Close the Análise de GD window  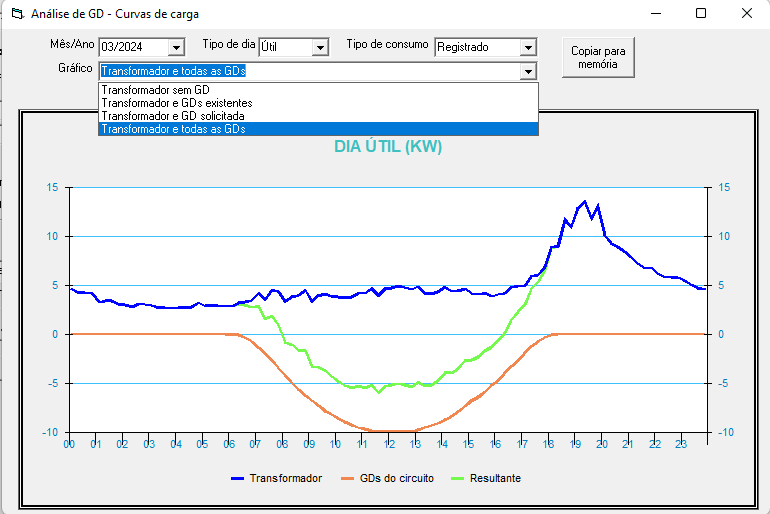point(746,13)
